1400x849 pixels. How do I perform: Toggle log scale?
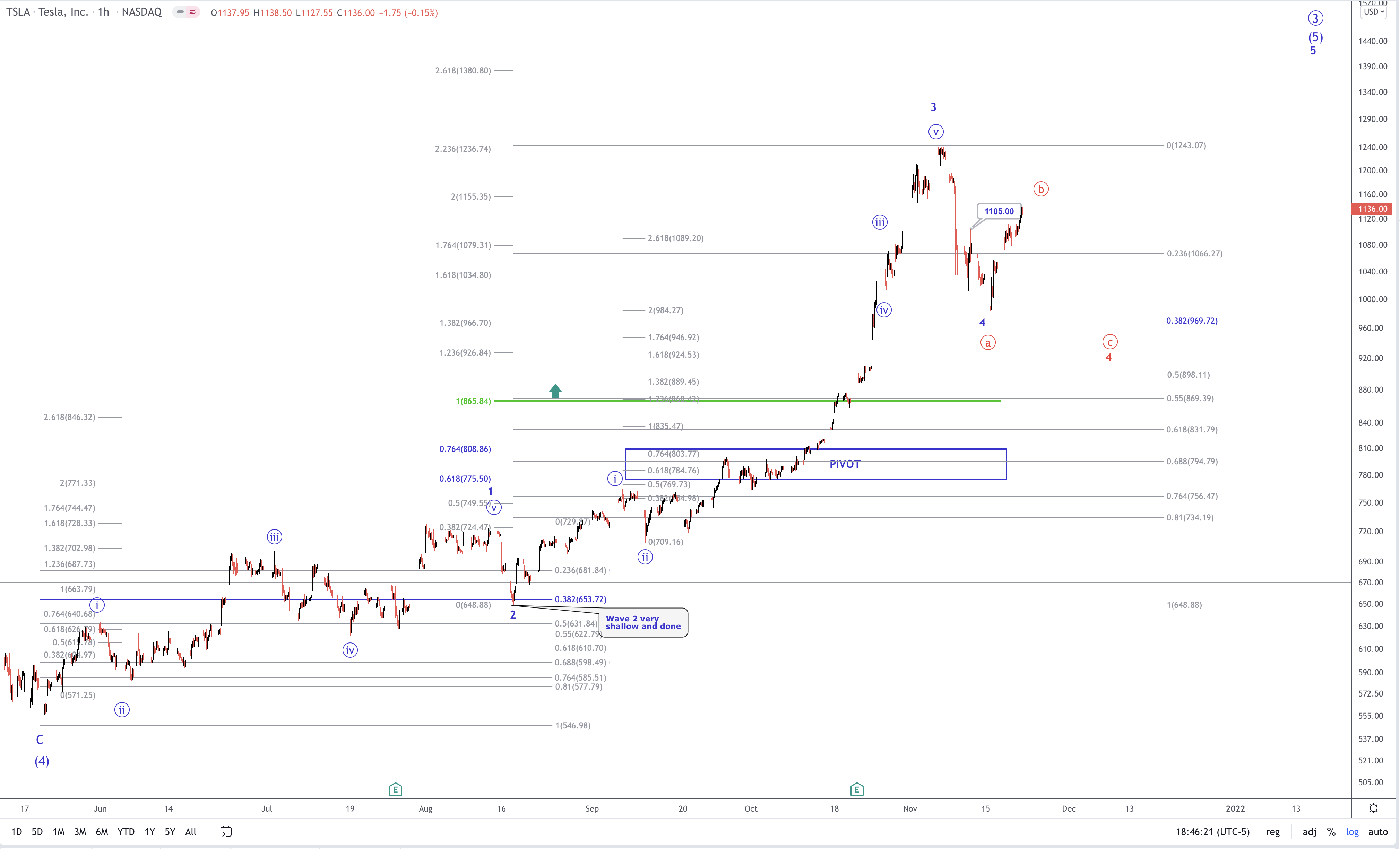1352,831
